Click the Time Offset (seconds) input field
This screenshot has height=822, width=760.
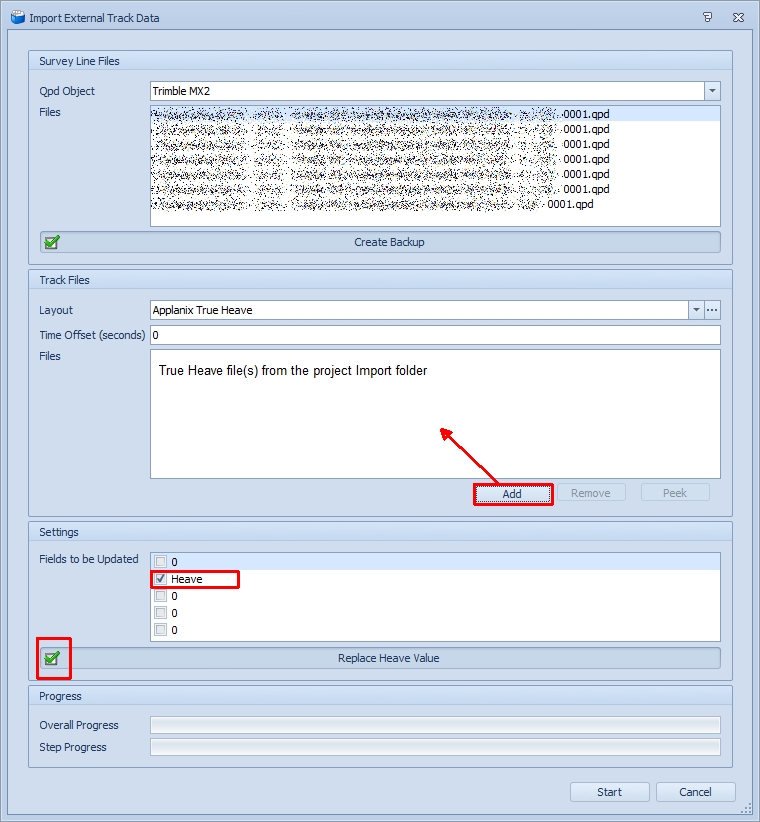pyautogui.click(x=435, y=335)
